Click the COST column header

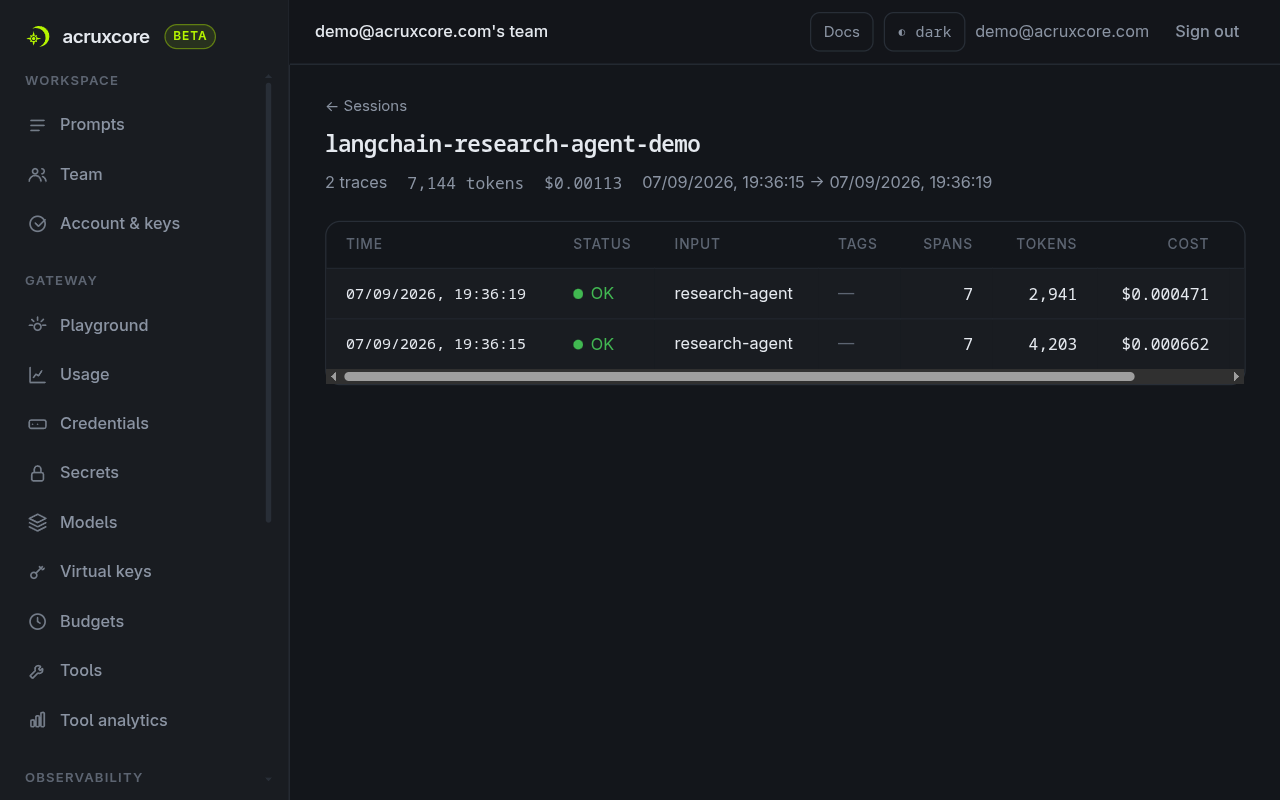1188,244
